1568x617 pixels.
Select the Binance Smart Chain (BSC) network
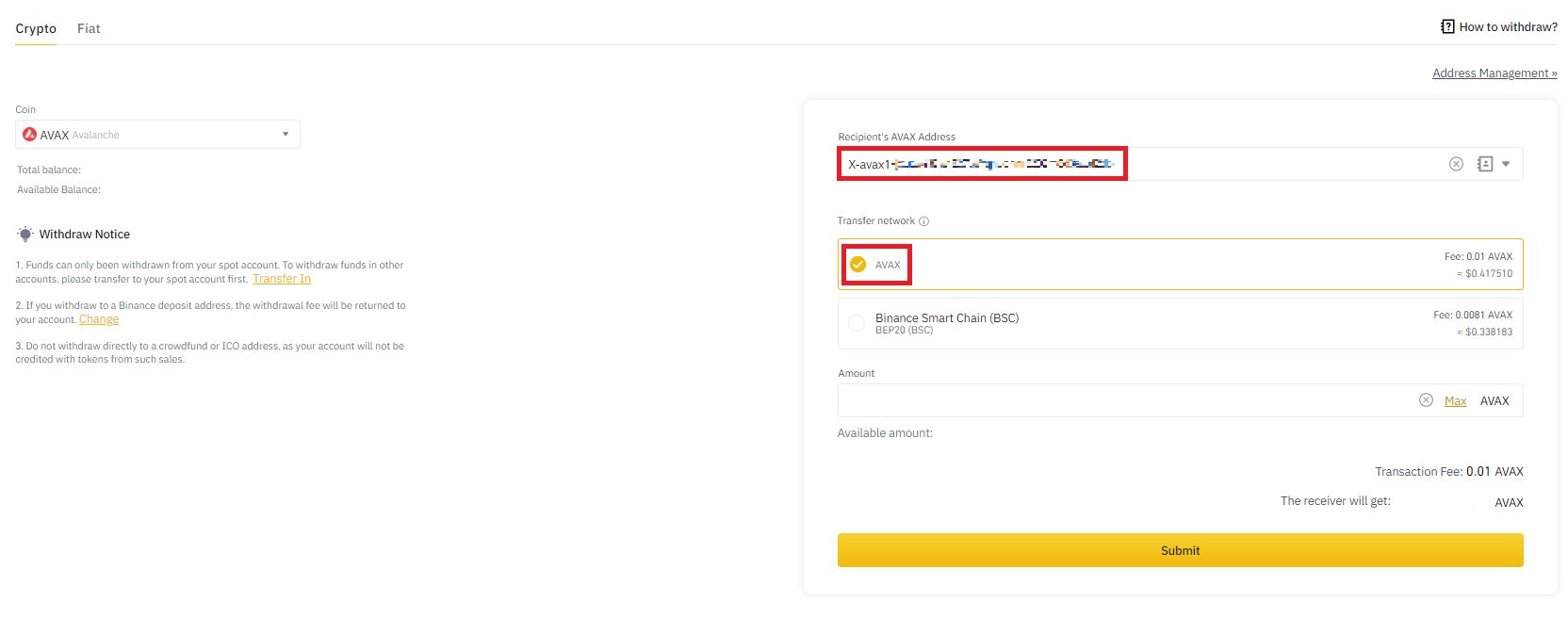click(1180, 323)
